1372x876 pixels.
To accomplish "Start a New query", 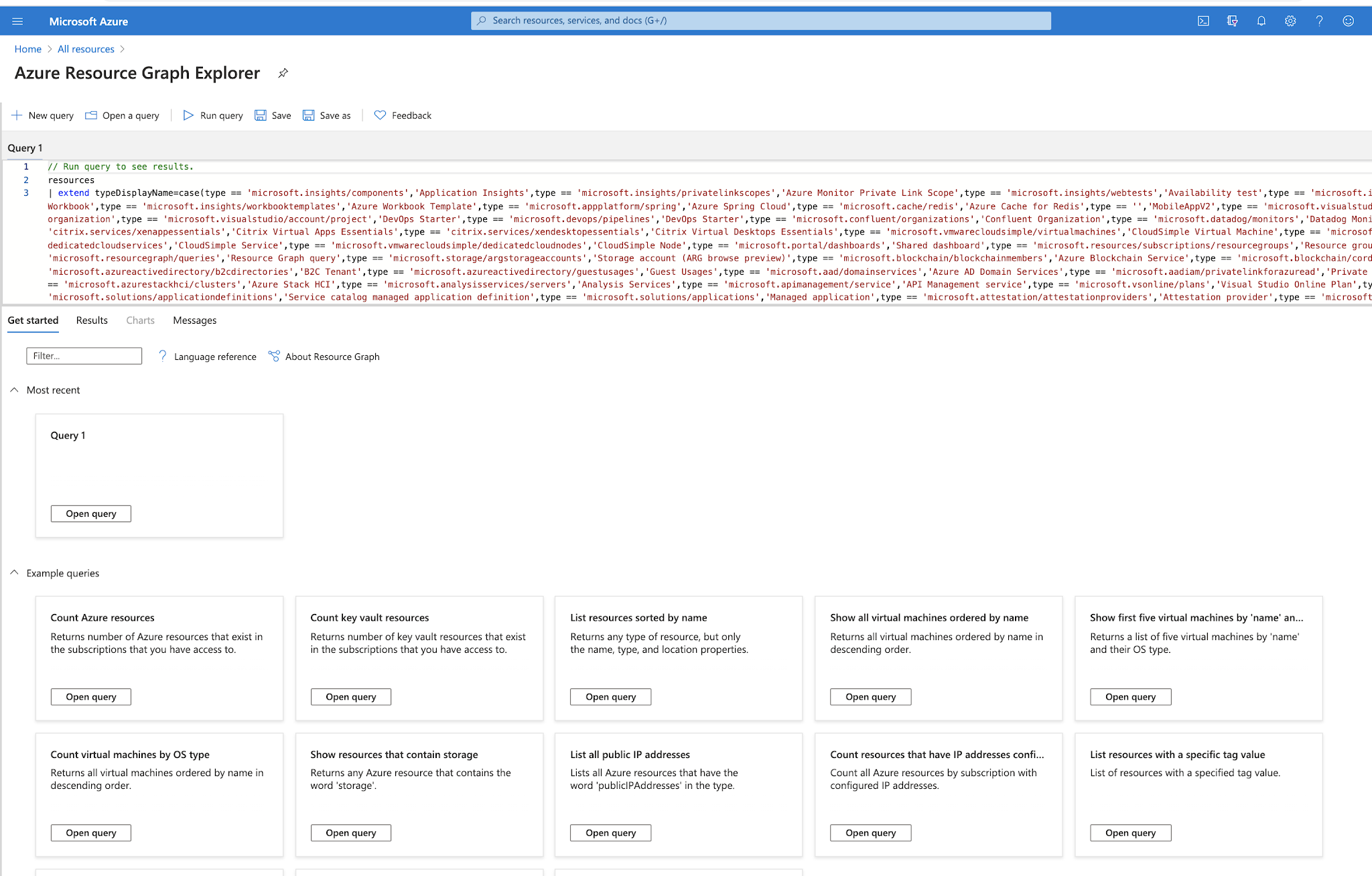I will coord(43,115).
